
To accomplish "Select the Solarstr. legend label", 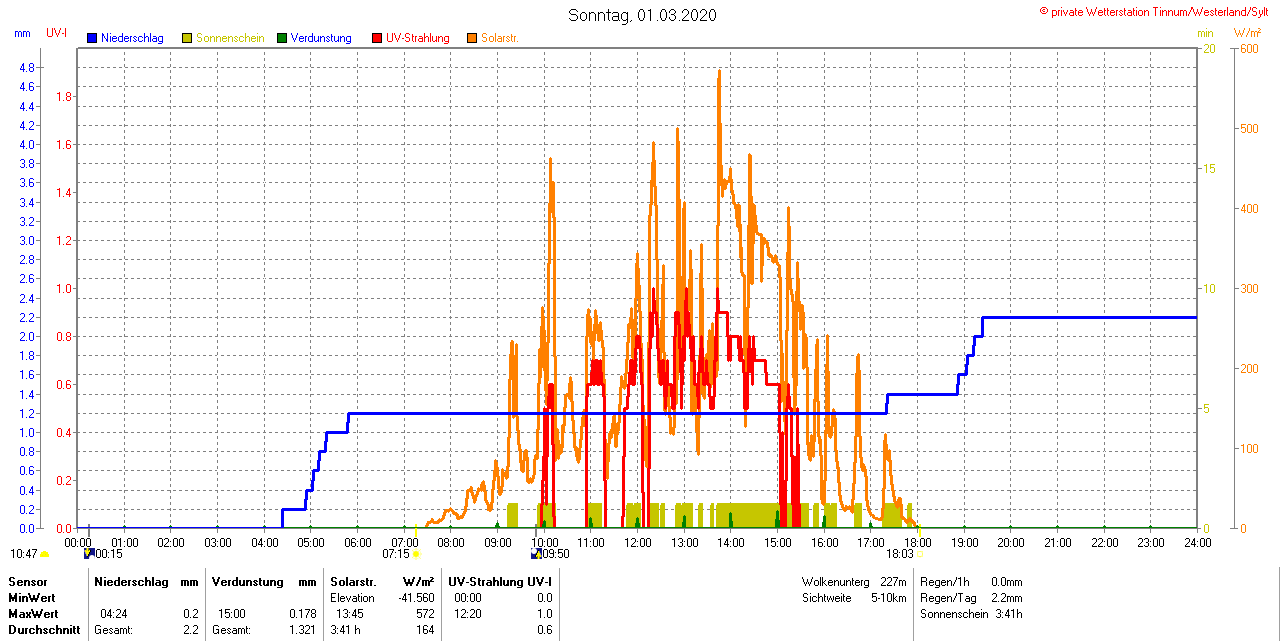I will click(x=499, y=38).
